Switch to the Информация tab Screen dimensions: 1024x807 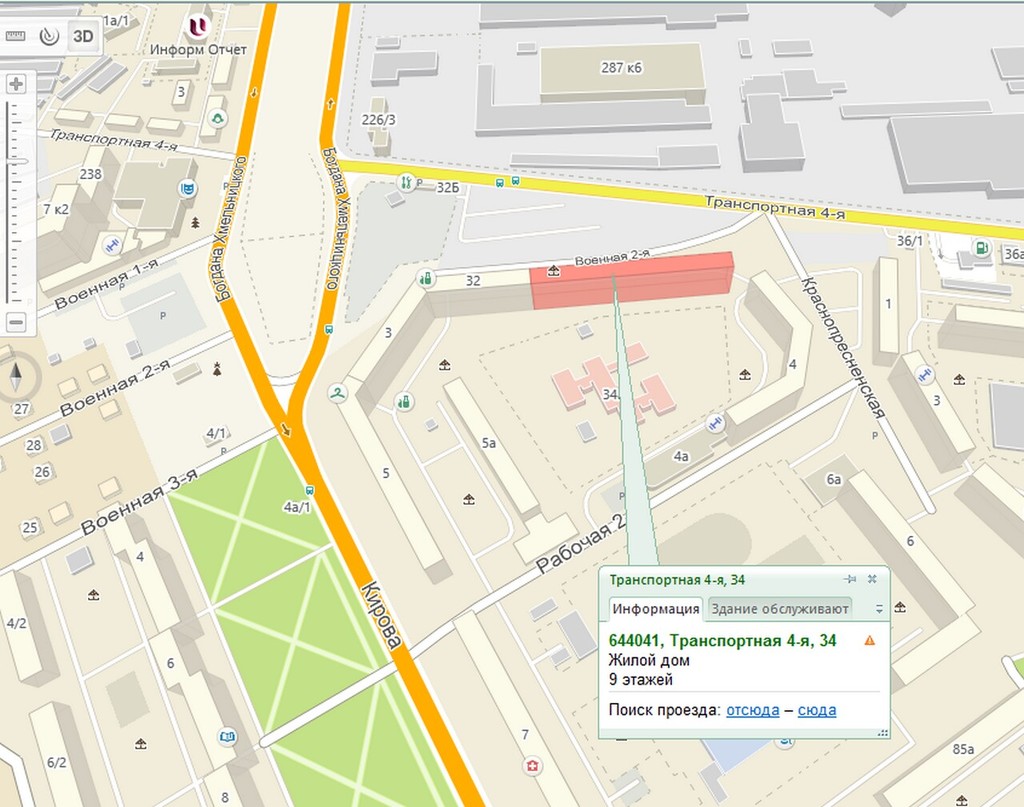[656, 609]
